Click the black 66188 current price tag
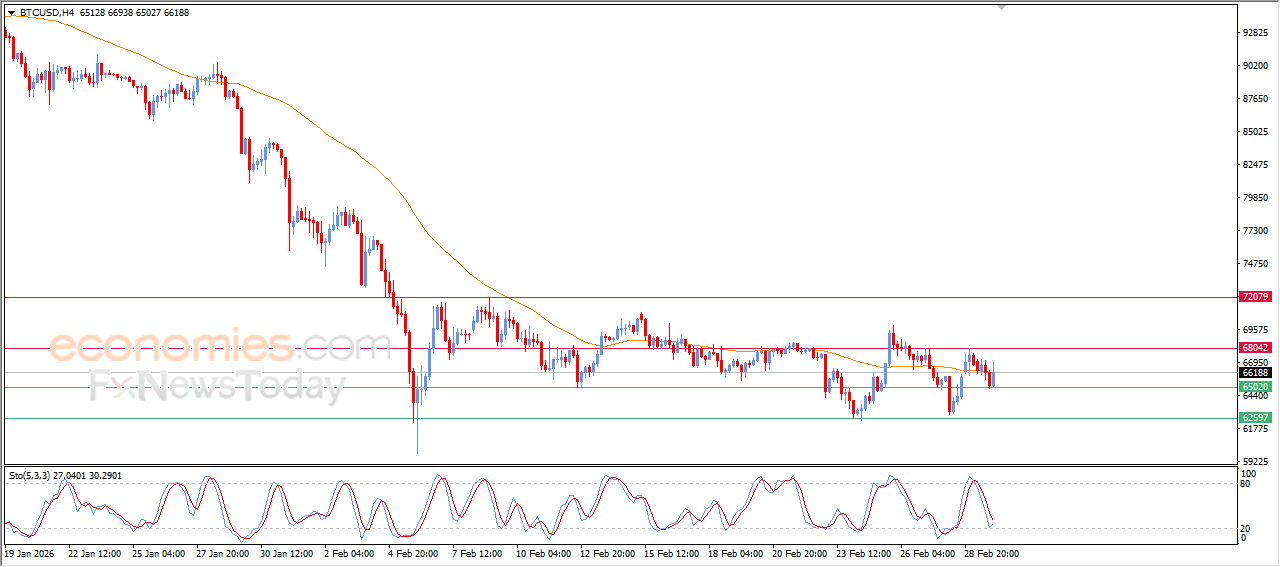This screenshot has width=1280, height=567. tap(1255, 373)
